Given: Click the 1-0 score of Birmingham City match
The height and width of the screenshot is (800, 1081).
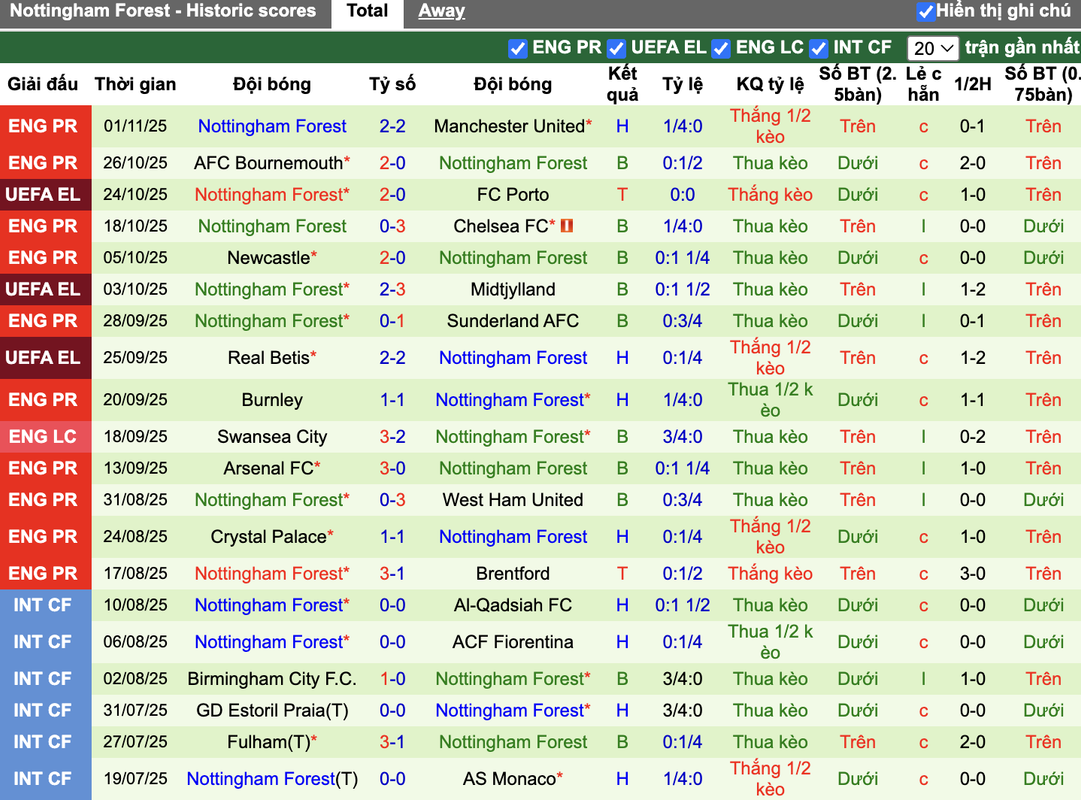Looking at the screenshot, I should 392,679.
